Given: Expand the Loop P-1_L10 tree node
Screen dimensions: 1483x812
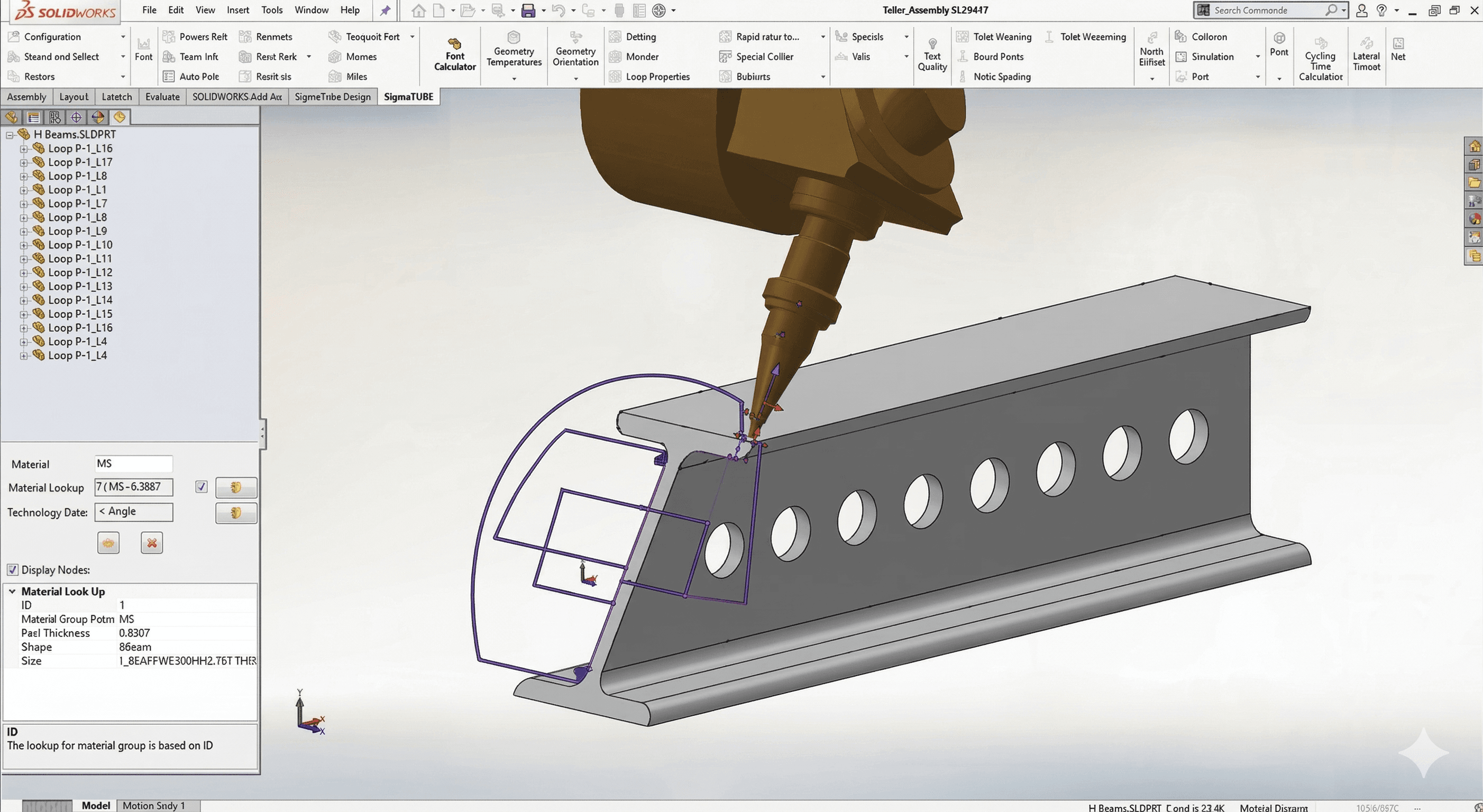Looking at the screenshot, I should coord(24,245).
